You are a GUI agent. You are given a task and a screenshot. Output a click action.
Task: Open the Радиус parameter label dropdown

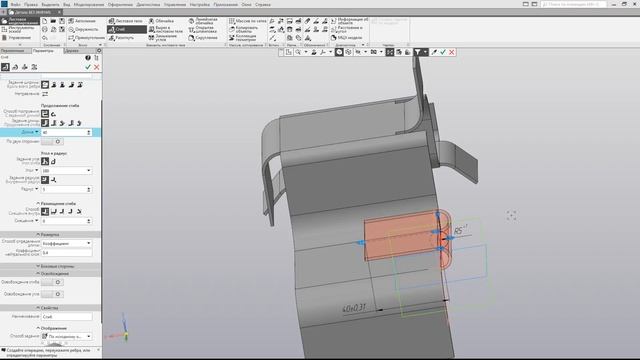(x=30, y=189)
